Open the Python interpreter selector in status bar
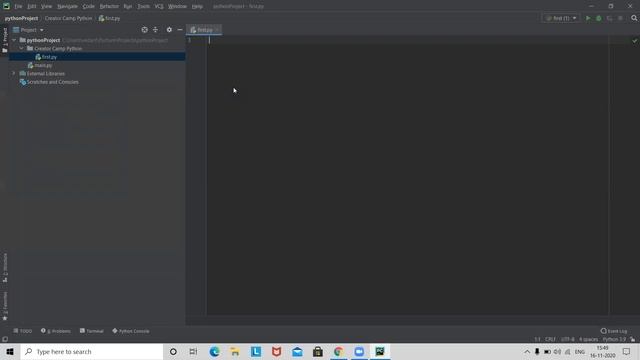The width and height of the screenshot is (640, 360). [x=614, y=339]
